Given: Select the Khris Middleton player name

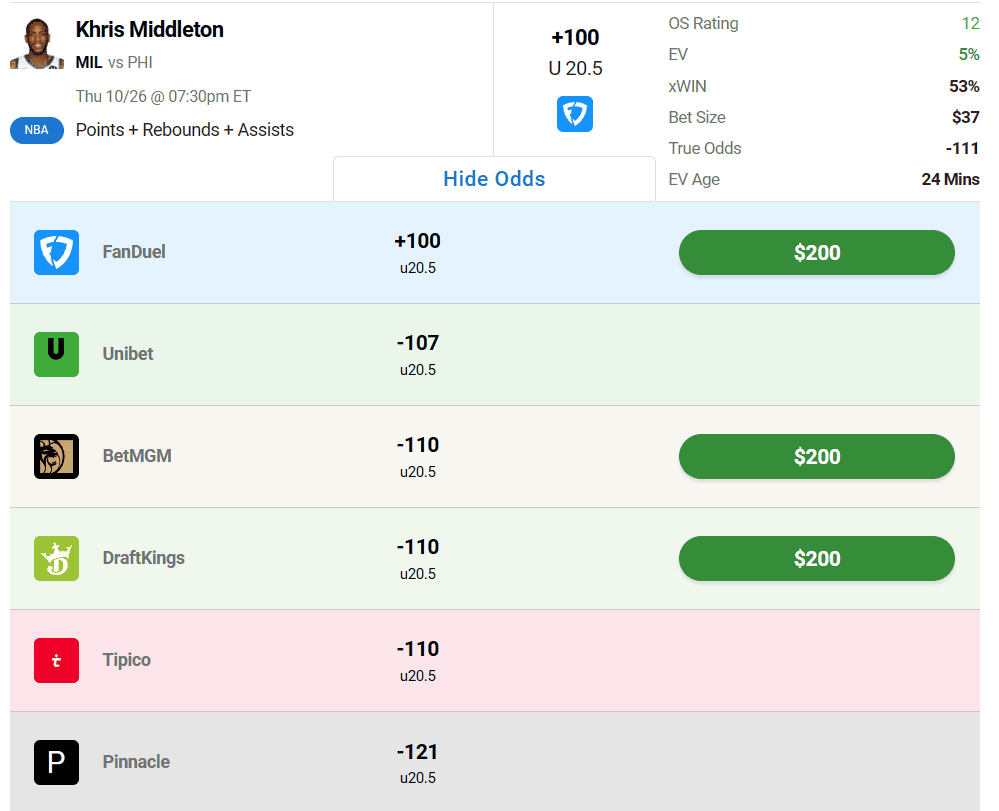Looking at the screenshot, I should 150,30.
